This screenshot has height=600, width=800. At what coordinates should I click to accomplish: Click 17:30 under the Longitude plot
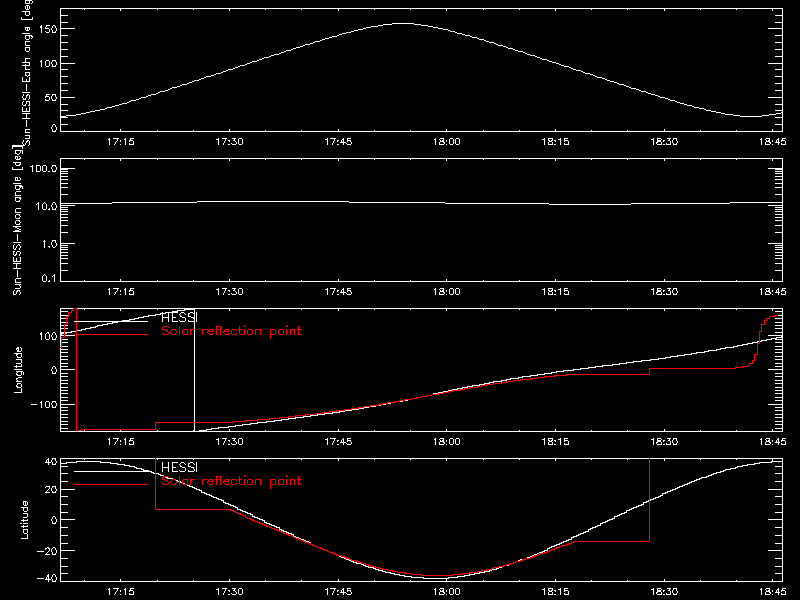(x=230, y=442)
